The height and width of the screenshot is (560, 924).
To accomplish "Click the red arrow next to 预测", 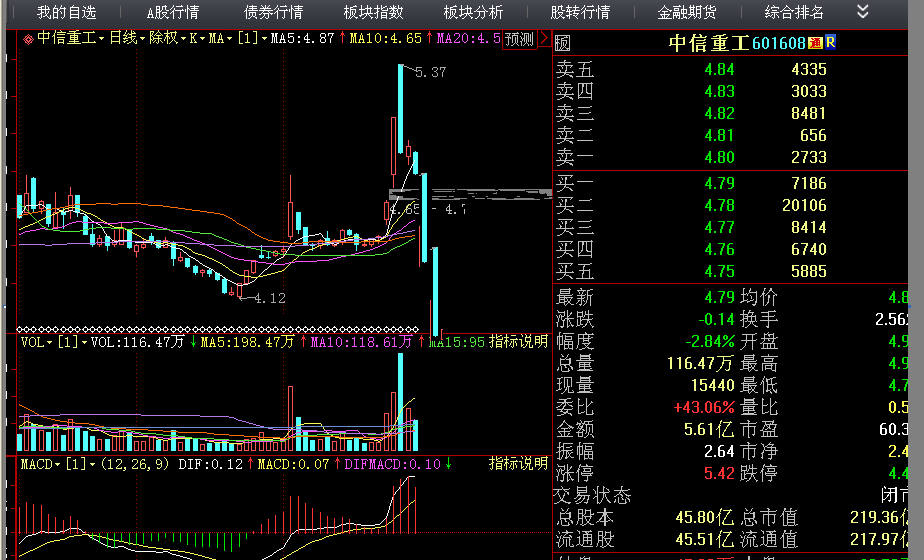I will [x=544, y=39].
